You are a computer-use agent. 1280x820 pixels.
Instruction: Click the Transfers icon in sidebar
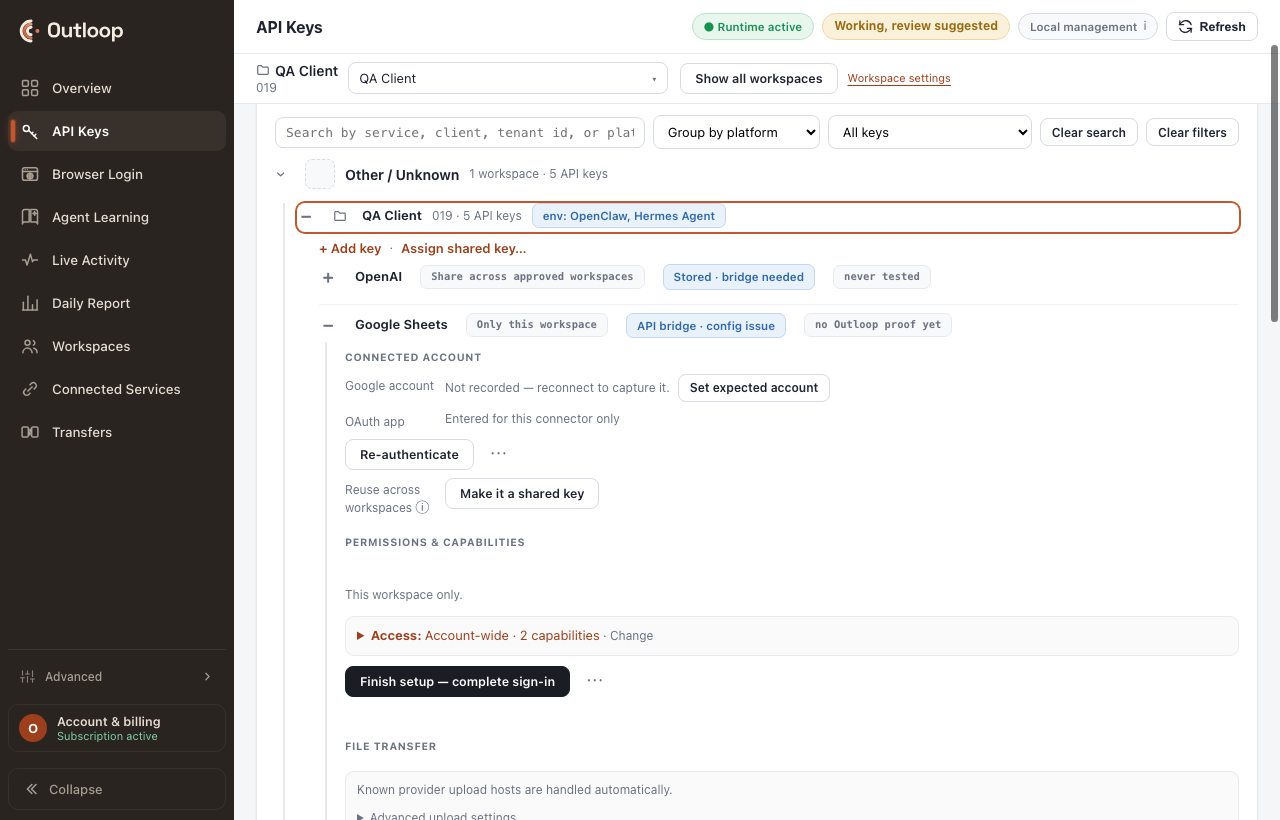(30, 432)
